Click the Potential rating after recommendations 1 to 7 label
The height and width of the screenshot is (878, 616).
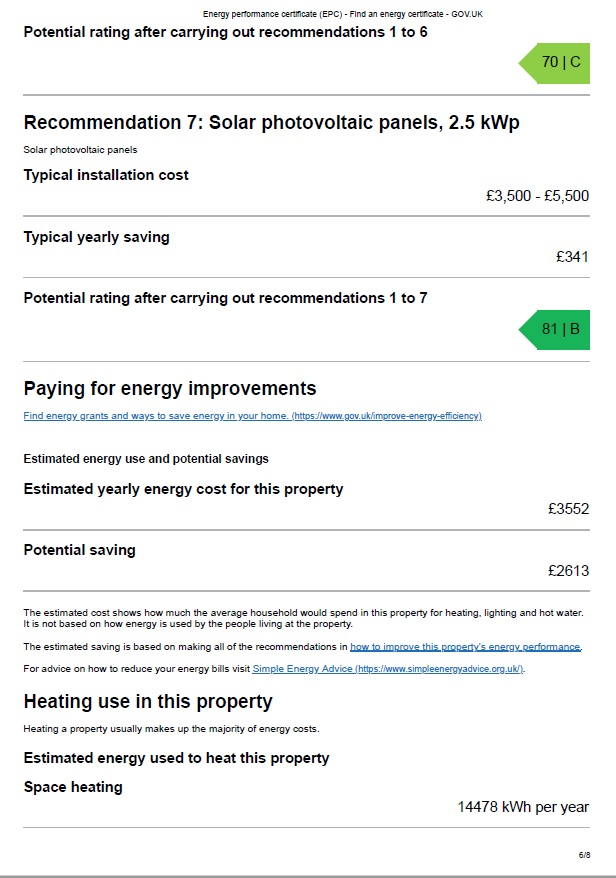tap(225, 298)
